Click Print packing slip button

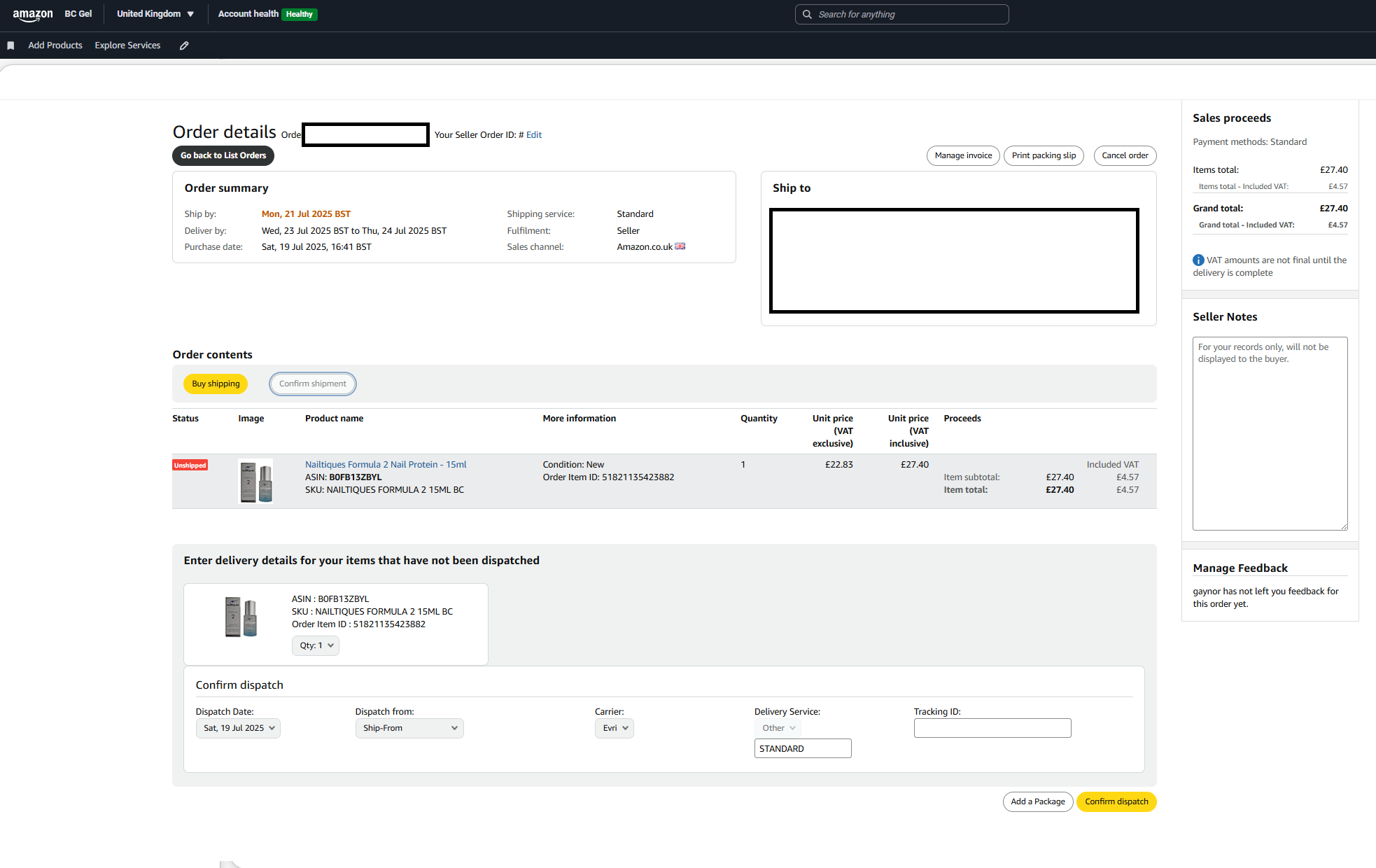(x=1044, y=155)
